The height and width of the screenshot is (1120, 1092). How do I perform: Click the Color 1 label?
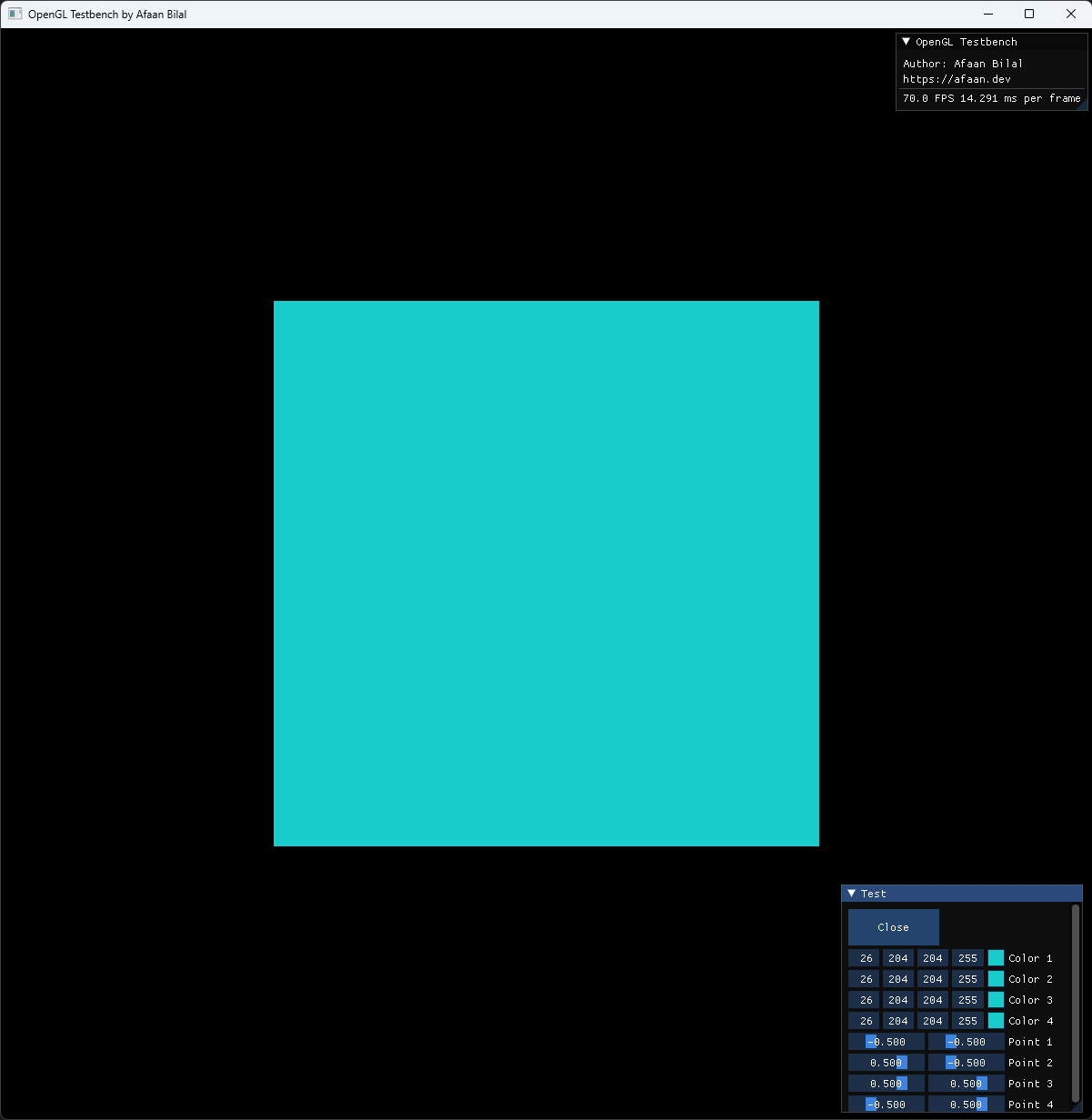pyautogui.click(x=1030, y=958)
